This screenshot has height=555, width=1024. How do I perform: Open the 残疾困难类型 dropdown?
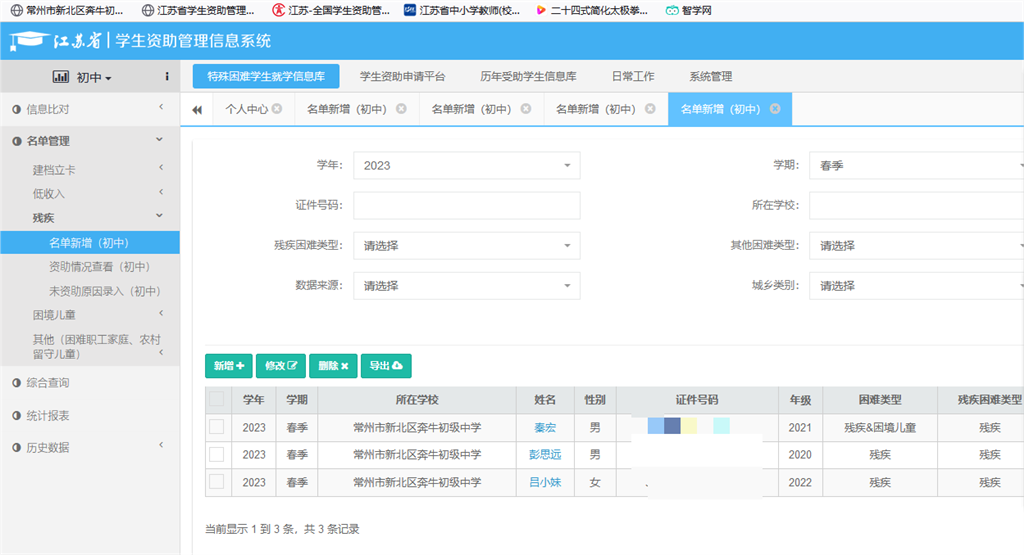point(466,246)
